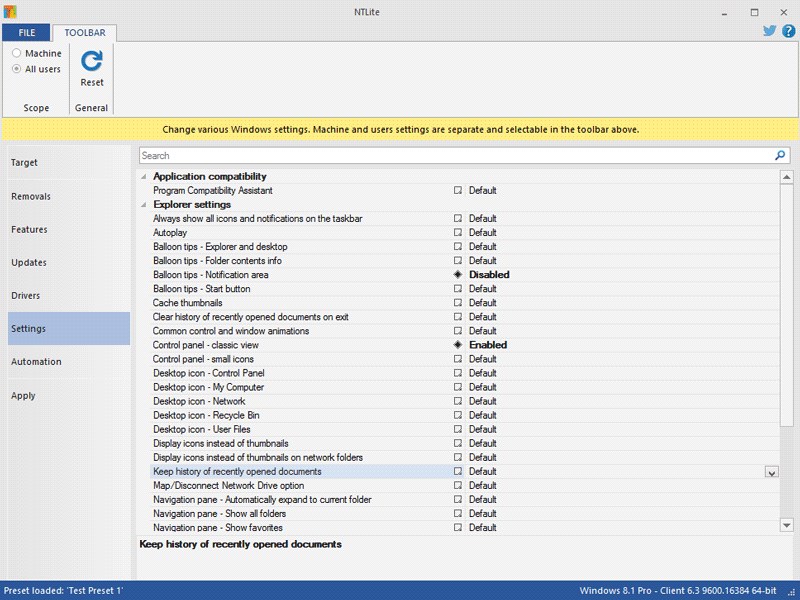Select the Machine scope radio button
The width and height of the screenshot is (800, 600).
pyautogui.click(x=17, y=53)
